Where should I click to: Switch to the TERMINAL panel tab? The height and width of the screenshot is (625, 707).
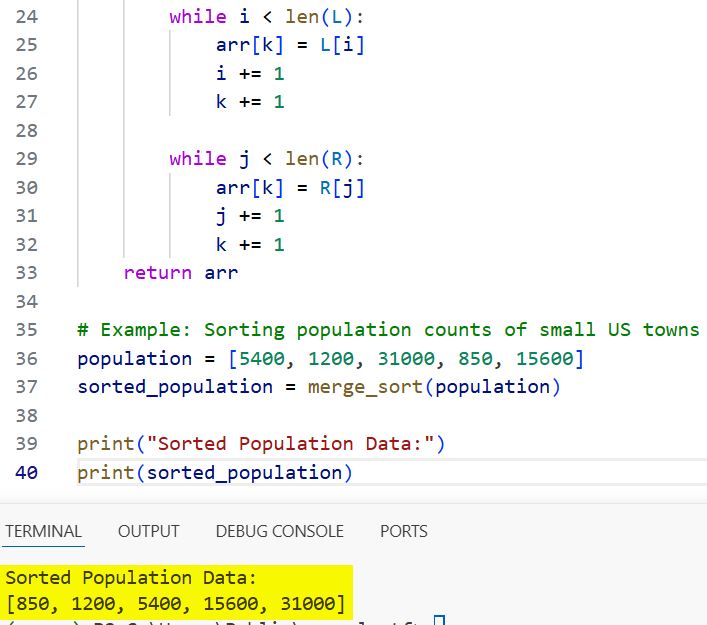43,531
